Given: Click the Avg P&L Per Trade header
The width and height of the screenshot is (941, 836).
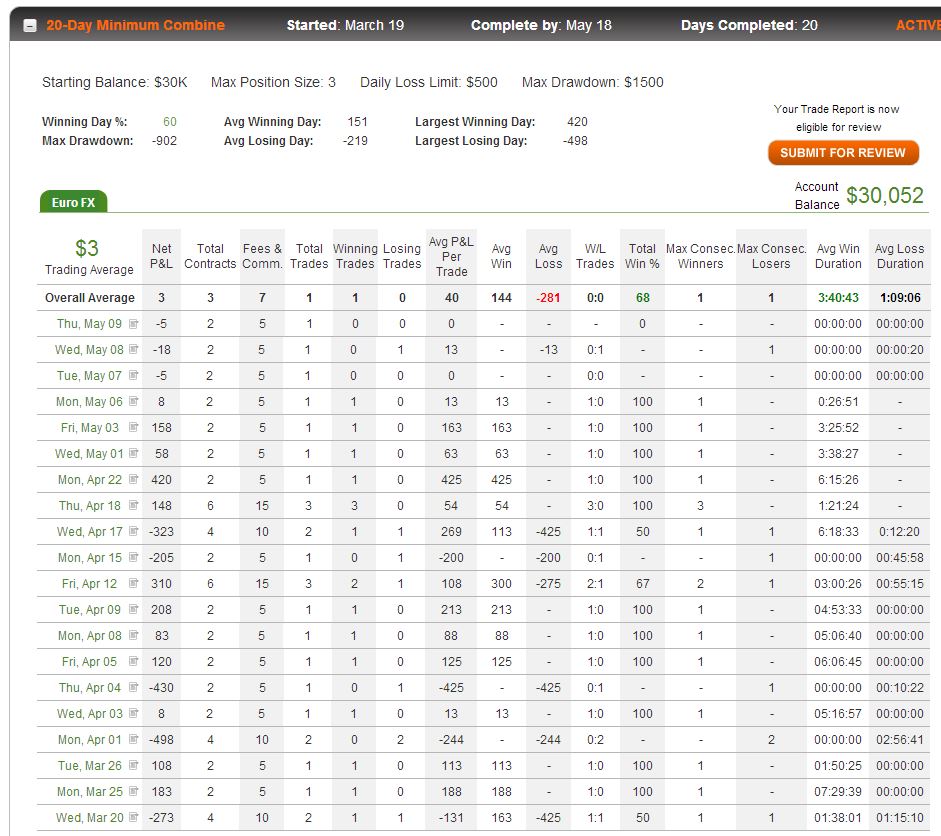Looking at the screenshot, I should click(451, 257).
